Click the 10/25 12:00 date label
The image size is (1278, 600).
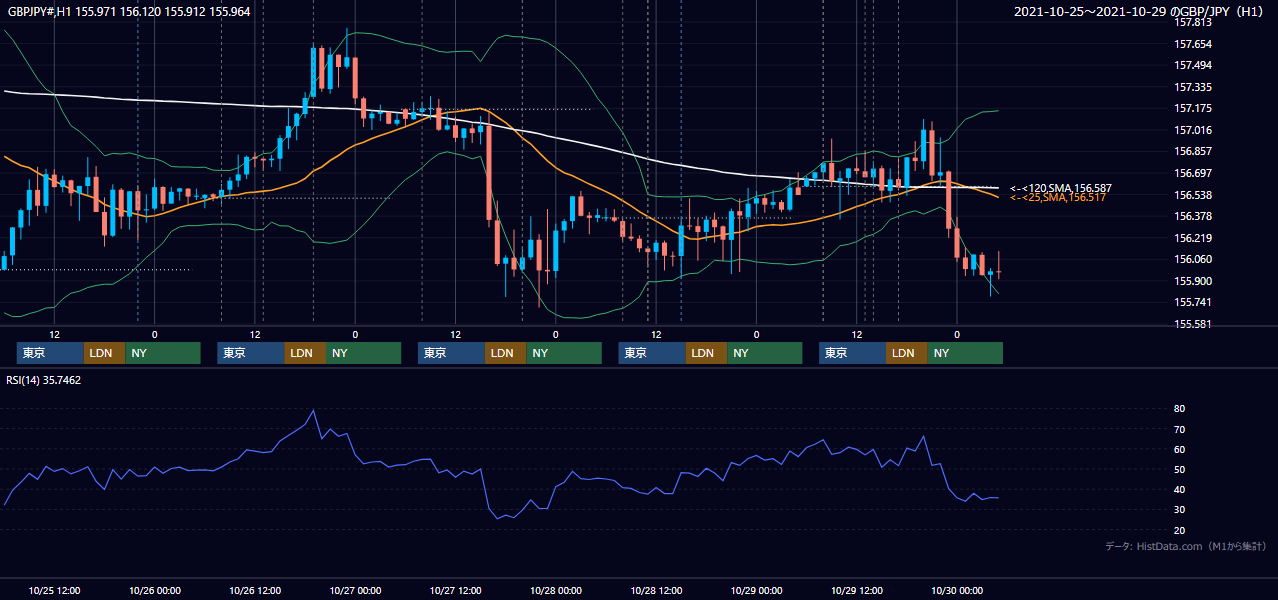[x=55, y=590]
